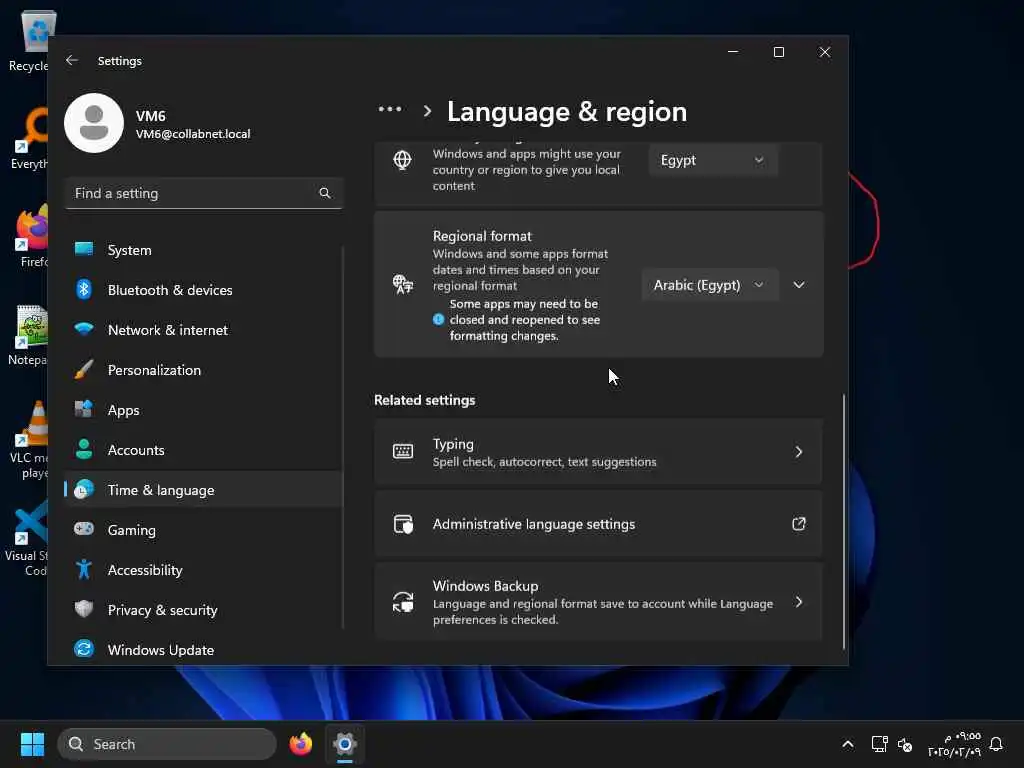1024x768 pixels.
Task: Focus the Find a setting search box
Action: pos(204,193)
